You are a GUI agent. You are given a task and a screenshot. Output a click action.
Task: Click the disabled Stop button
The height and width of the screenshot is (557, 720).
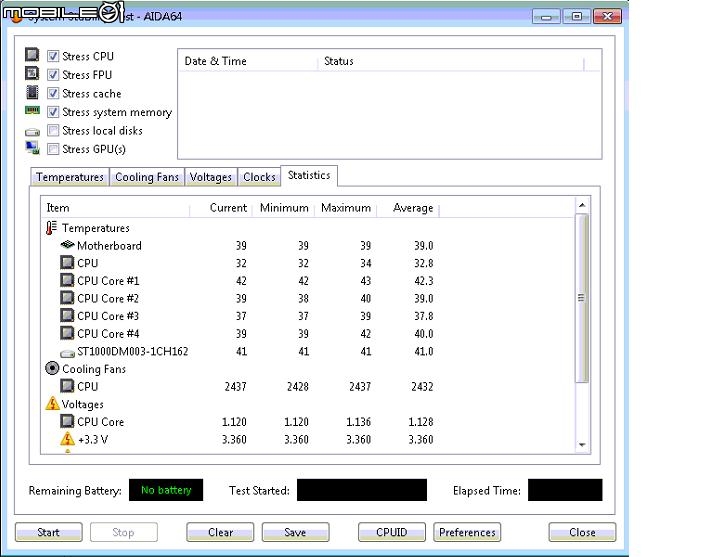[124, 532]
